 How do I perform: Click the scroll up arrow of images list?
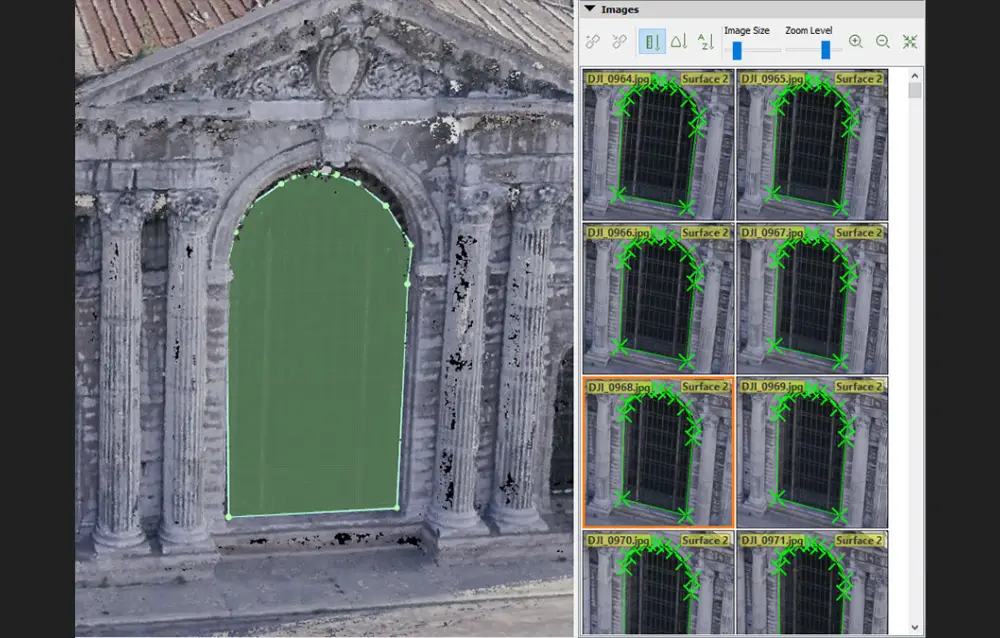(915, 75)
